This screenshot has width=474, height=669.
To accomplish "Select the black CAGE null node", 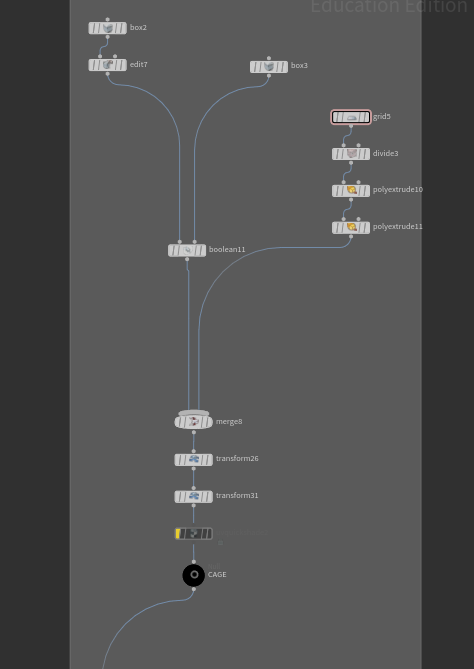I will click(x=194, y=575).
